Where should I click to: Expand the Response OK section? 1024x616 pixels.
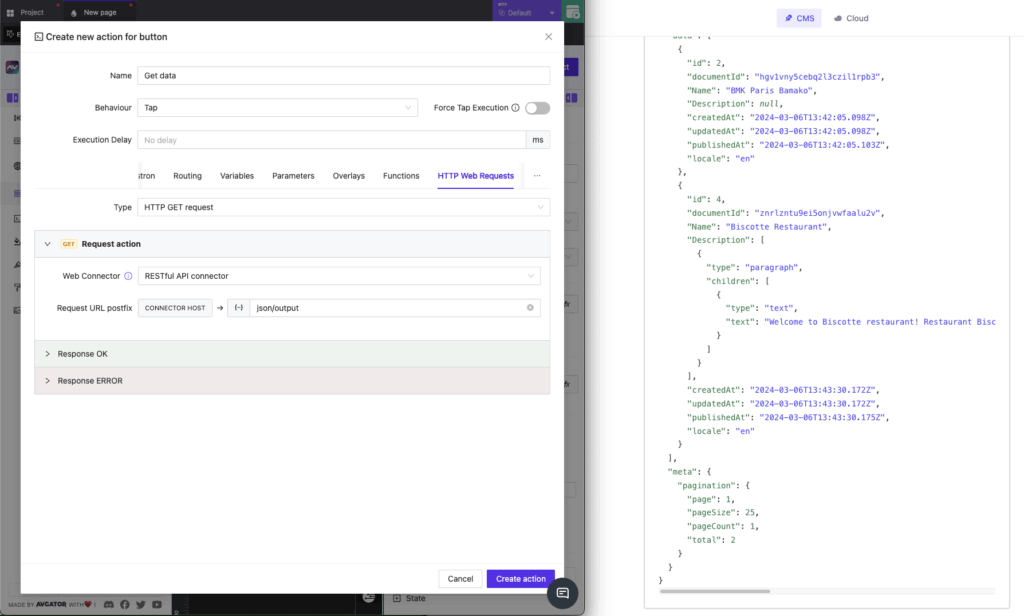(x=48, y=354)
